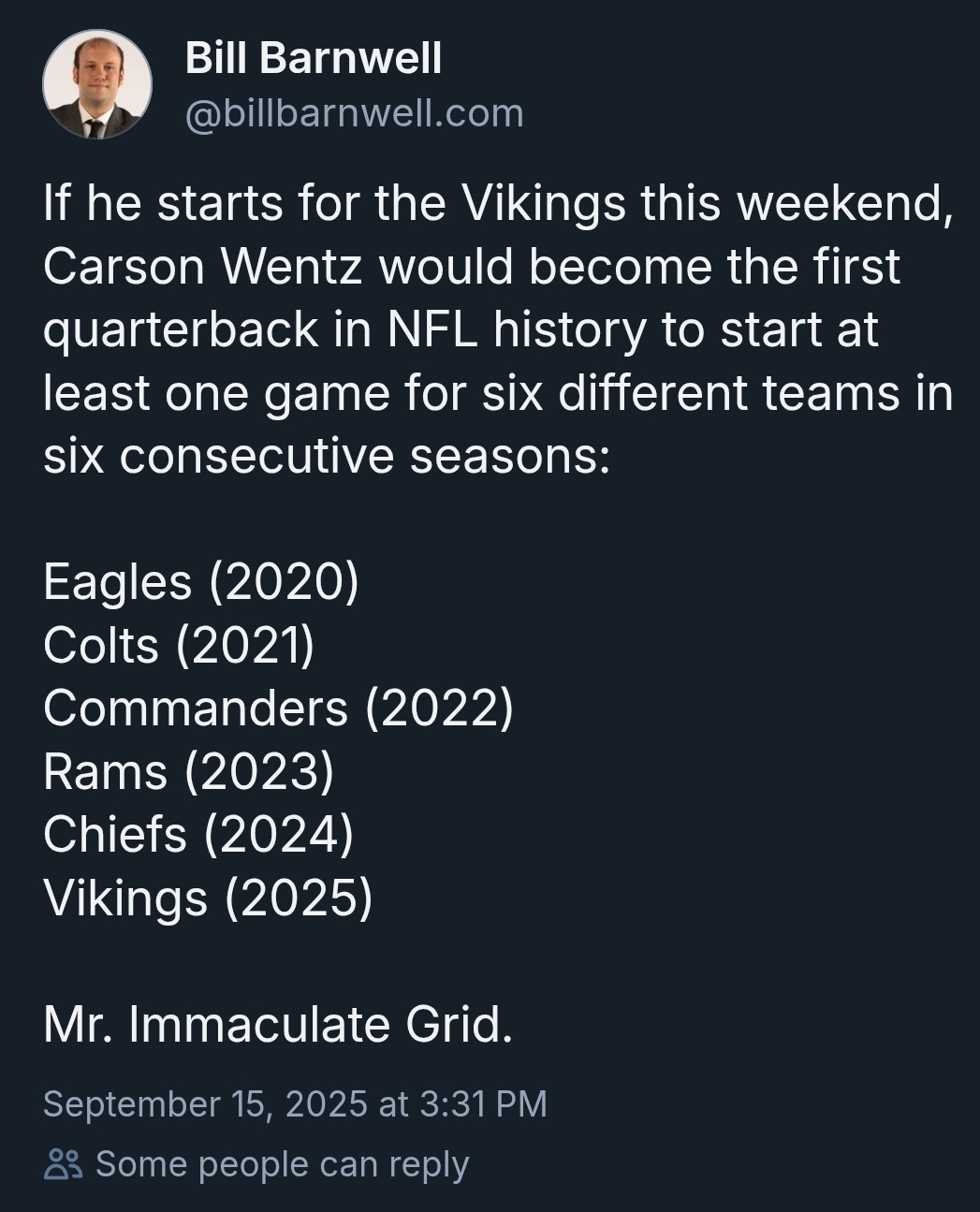The width and height of the screenshot is (980, 1212).
Task: Click the Some people can reply label
Action: (282, 1164)
